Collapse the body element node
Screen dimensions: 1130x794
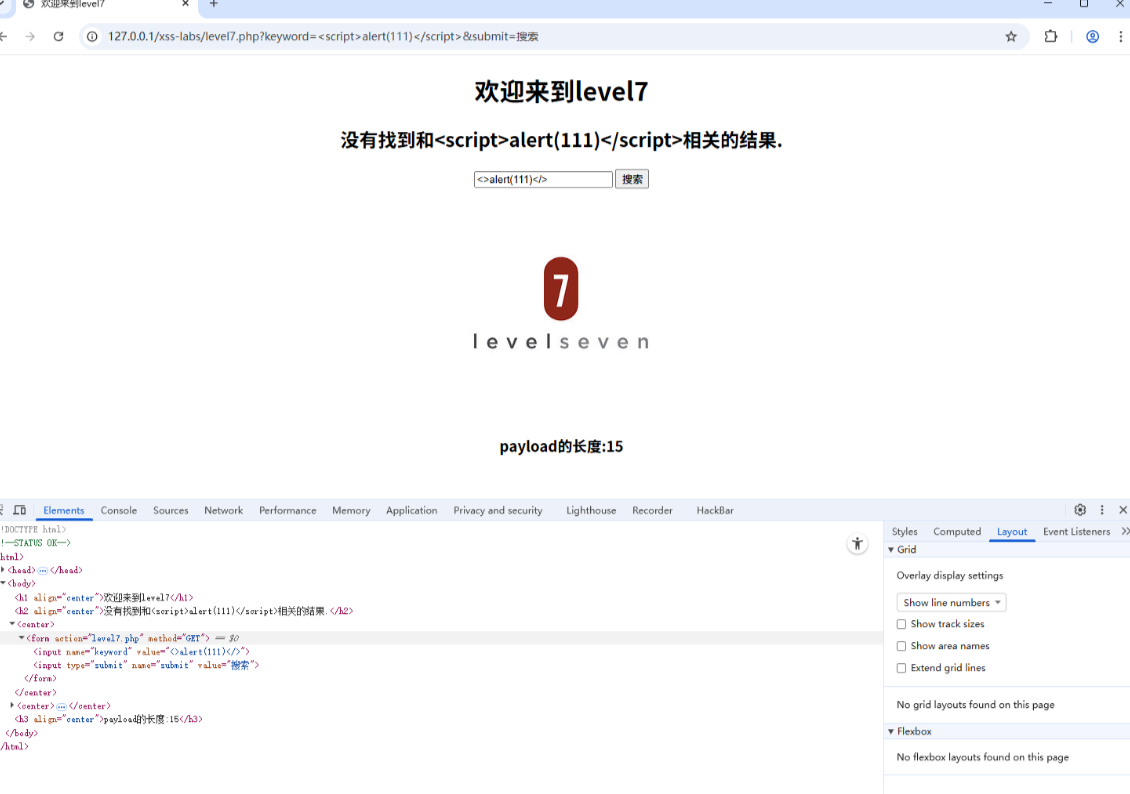coord(4,584)
